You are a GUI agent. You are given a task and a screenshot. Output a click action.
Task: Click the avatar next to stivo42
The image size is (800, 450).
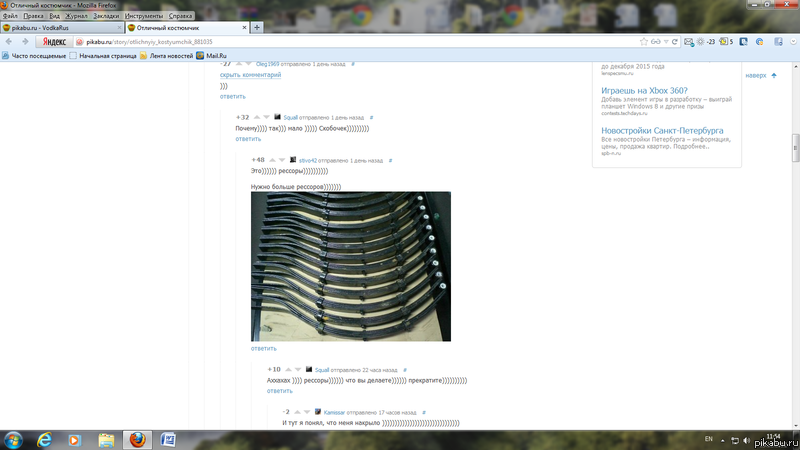coord(293,160)
